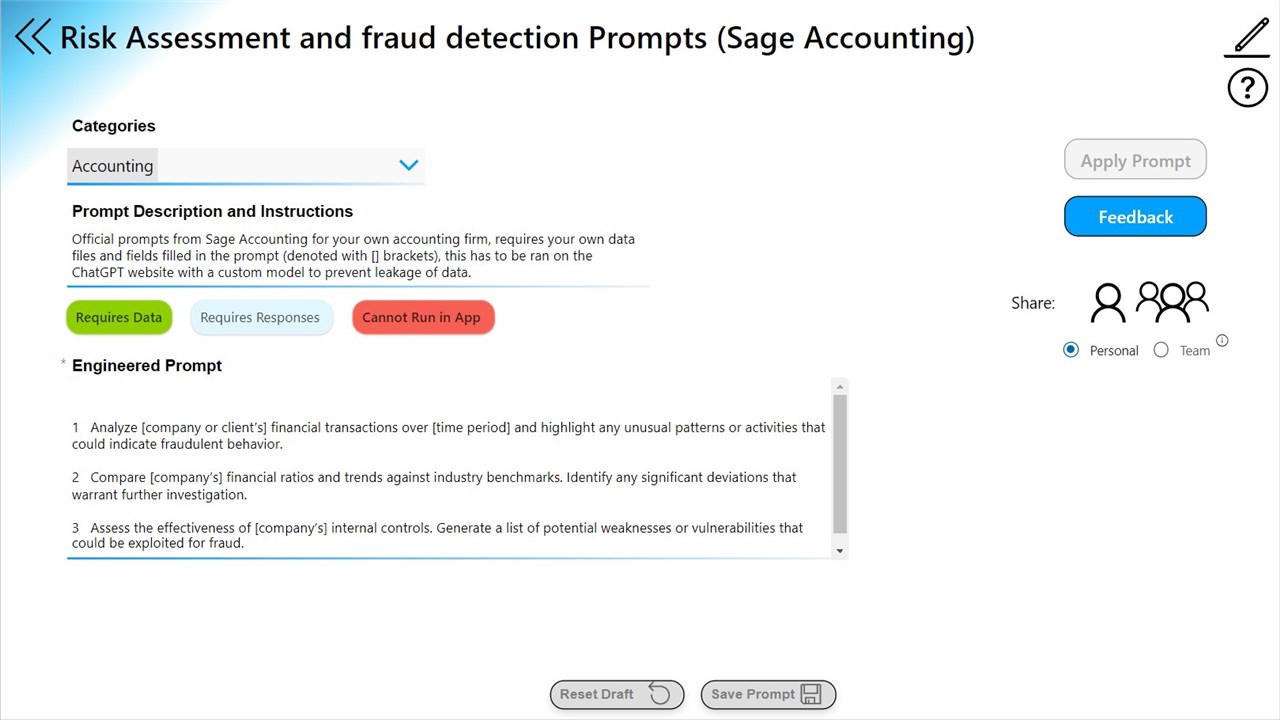Expand the Categories dropdown arrow
1280x720 pixels.
(408, 165)
